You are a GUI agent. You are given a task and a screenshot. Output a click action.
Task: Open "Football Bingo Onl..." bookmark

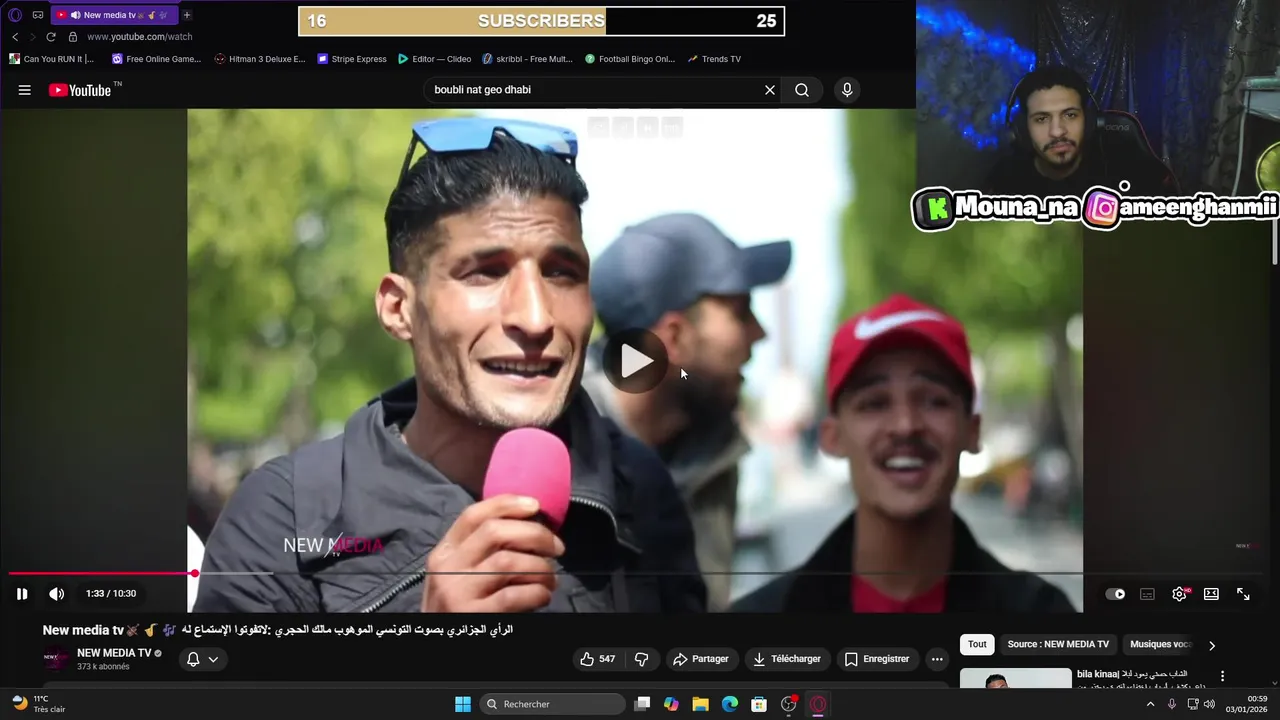630,59
